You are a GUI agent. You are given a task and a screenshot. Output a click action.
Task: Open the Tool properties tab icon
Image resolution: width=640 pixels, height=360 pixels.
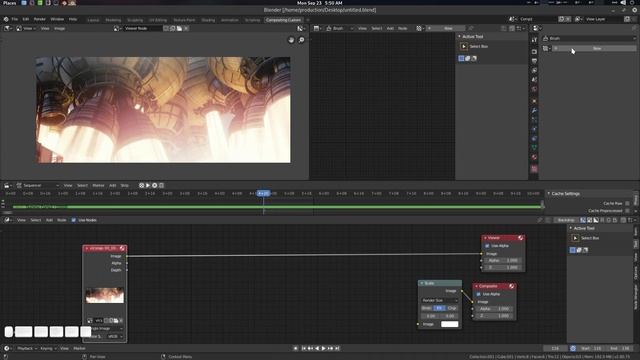coord(534,40)
